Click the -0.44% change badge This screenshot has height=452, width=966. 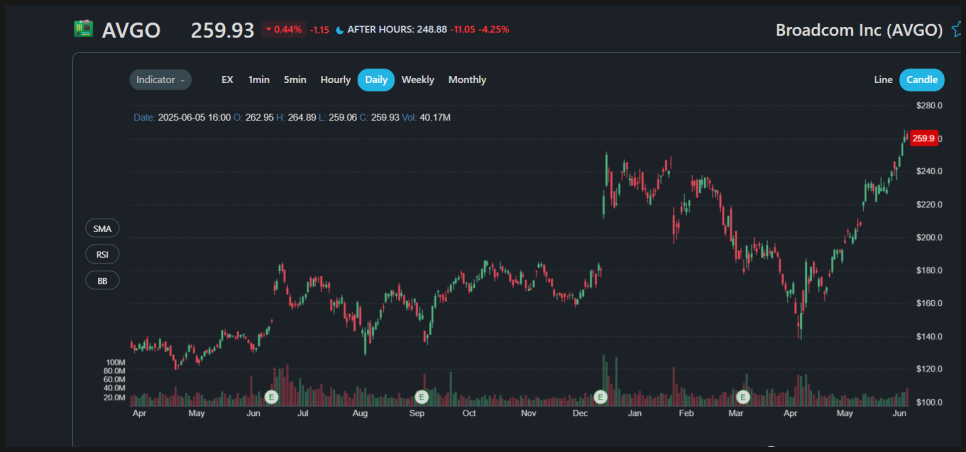coord(283,30)
